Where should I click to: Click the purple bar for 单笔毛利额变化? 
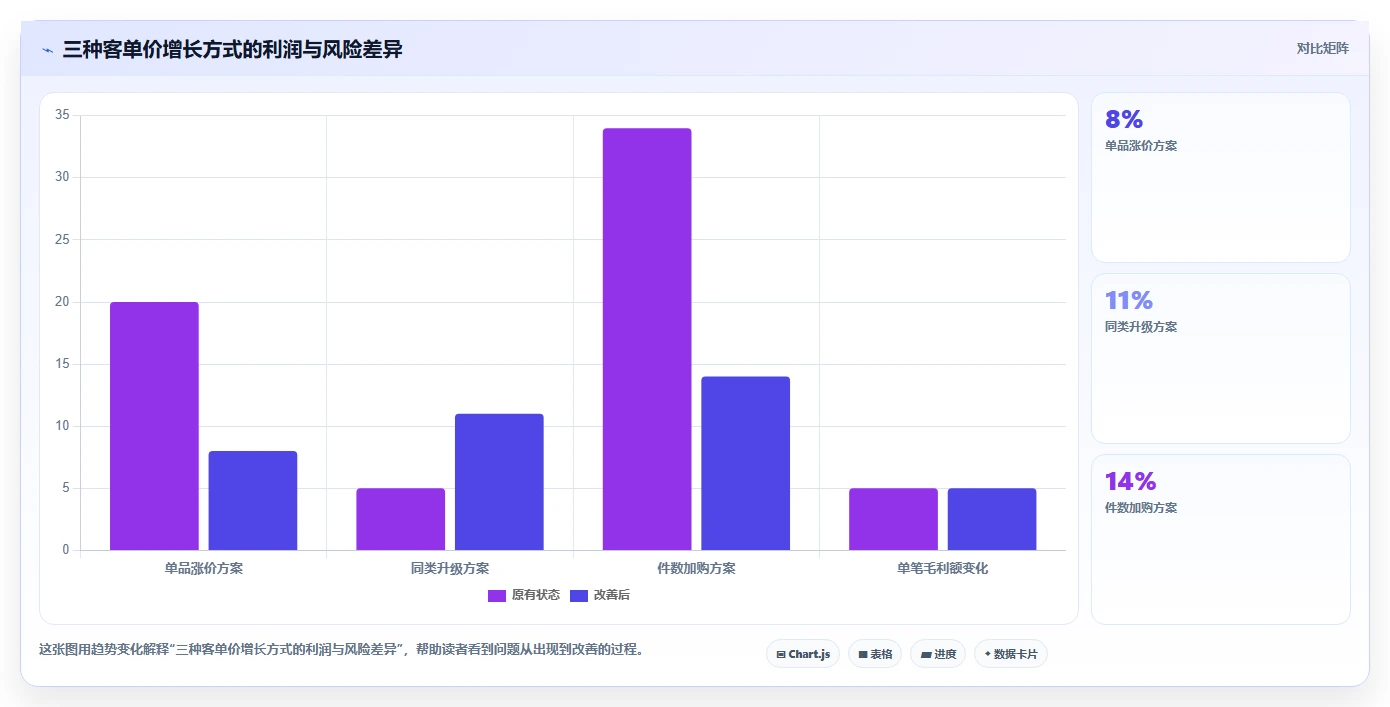click(894, 519)
